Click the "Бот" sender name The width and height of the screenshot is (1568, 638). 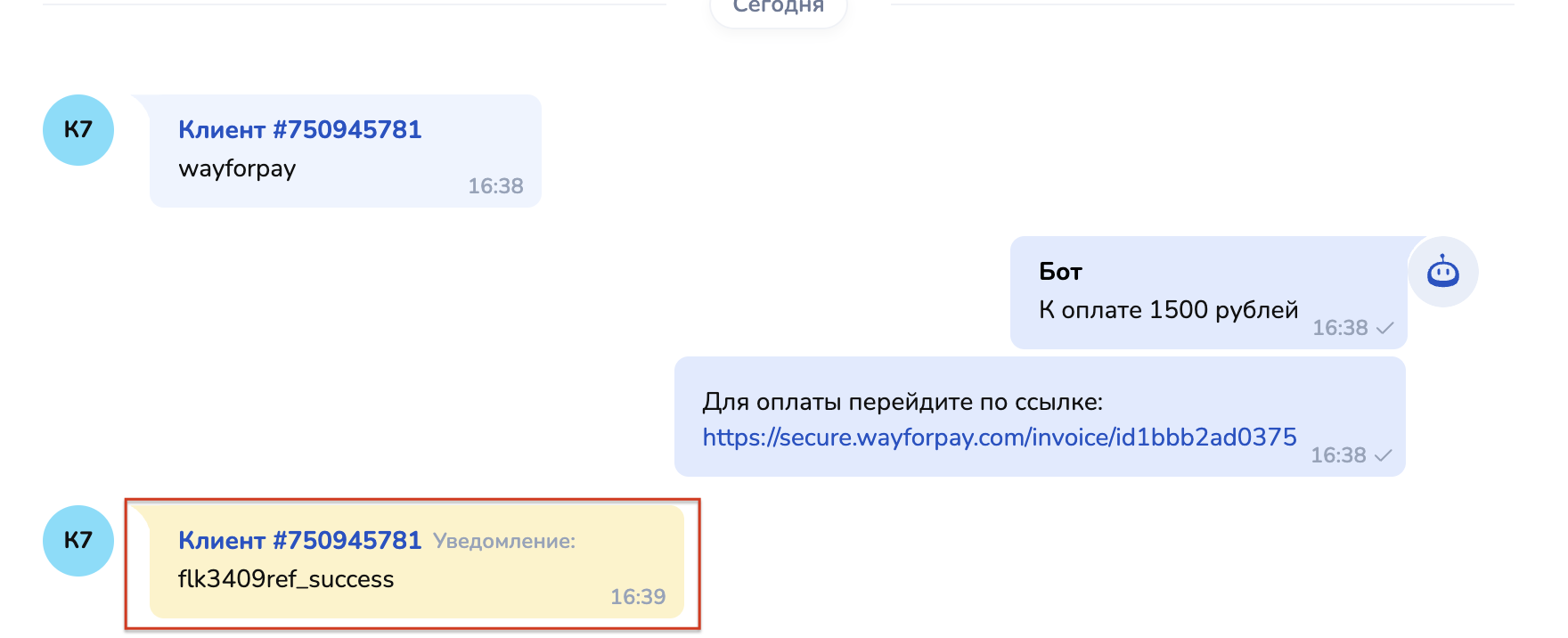(x=1060, y=272)
